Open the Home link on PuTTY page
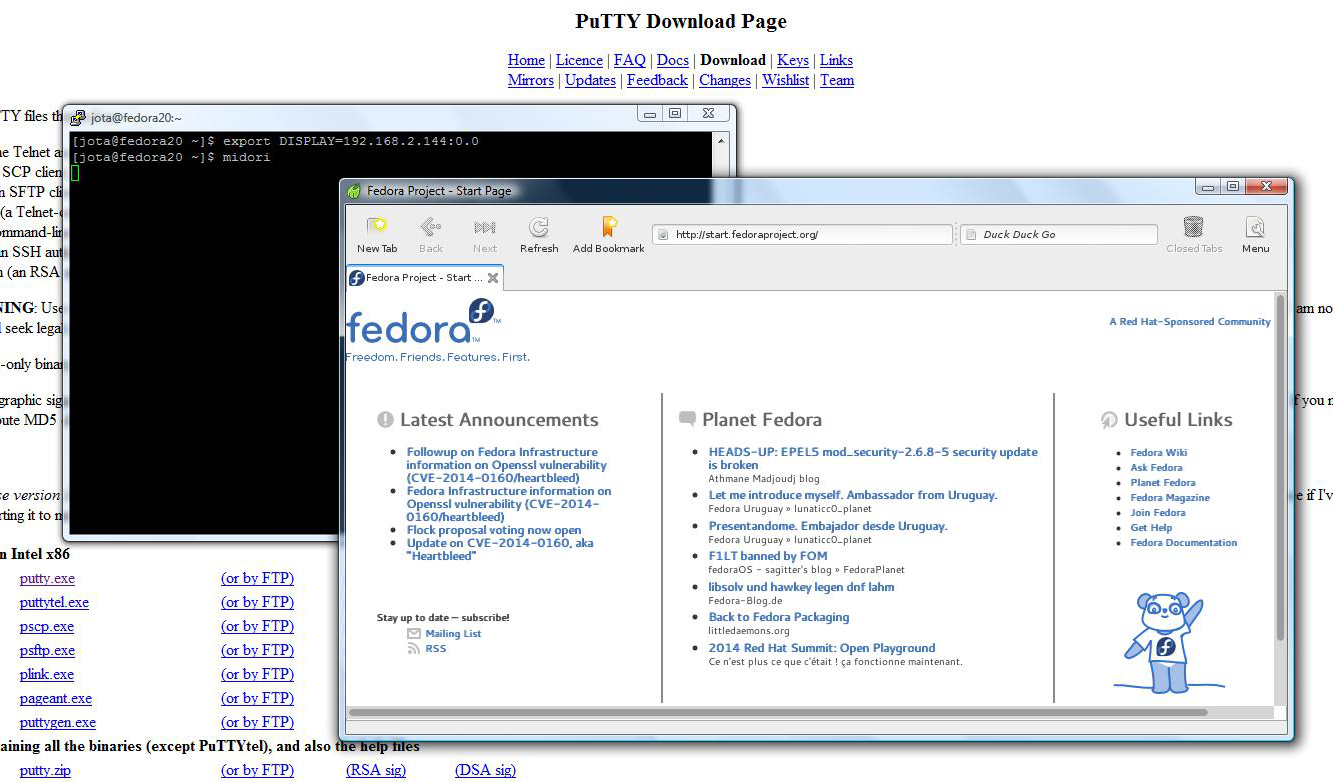This screenshot has width=1333, height=782. [526, 60]
